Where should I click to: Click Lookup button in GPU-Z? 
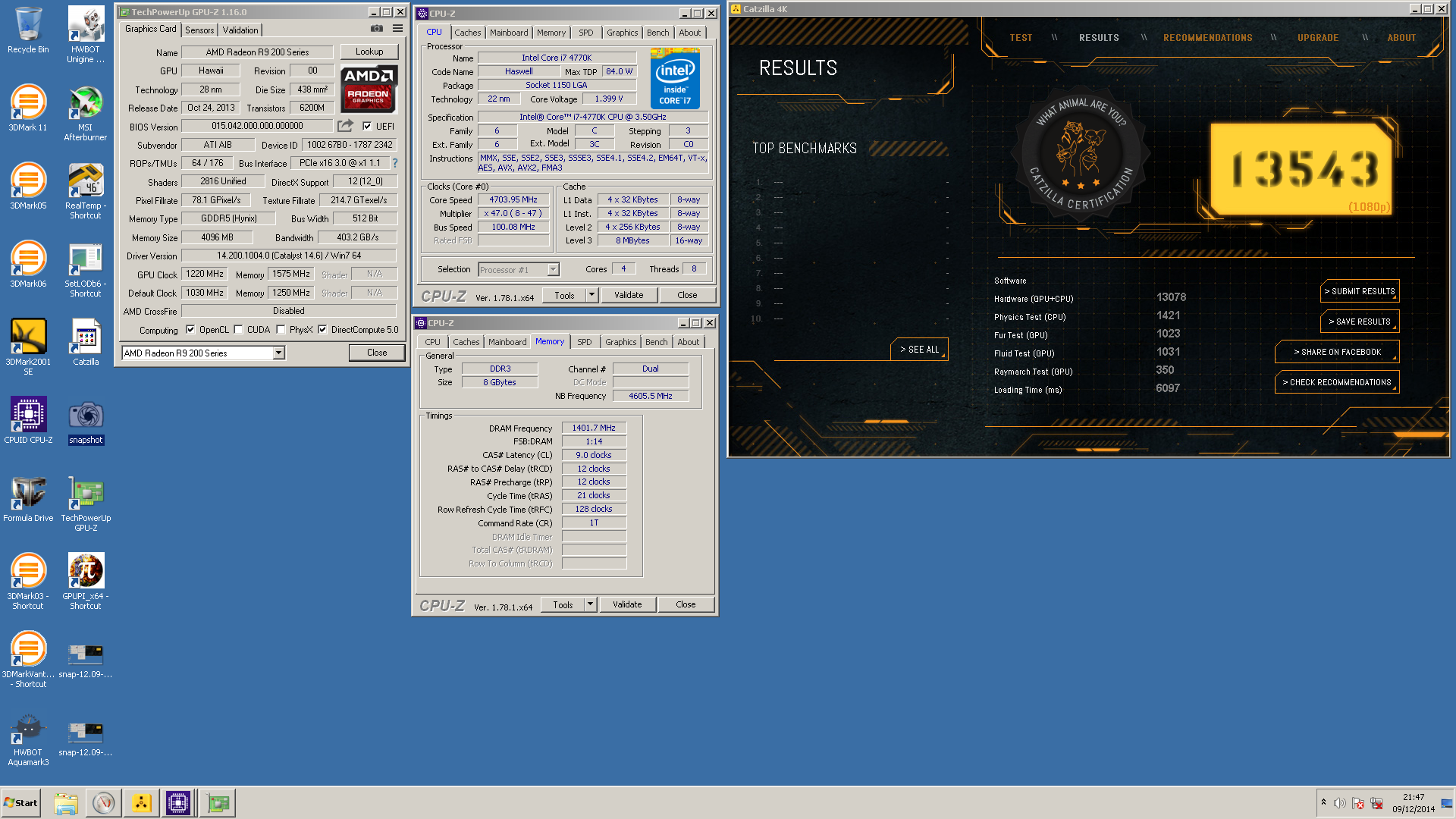click(x=369, y=52)
